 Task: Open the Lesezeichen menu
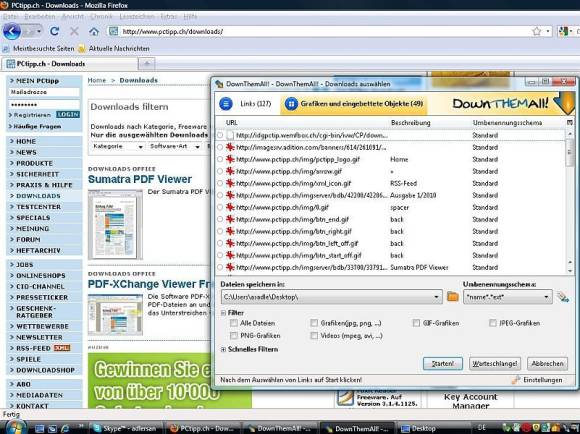(x=137, y=17)
